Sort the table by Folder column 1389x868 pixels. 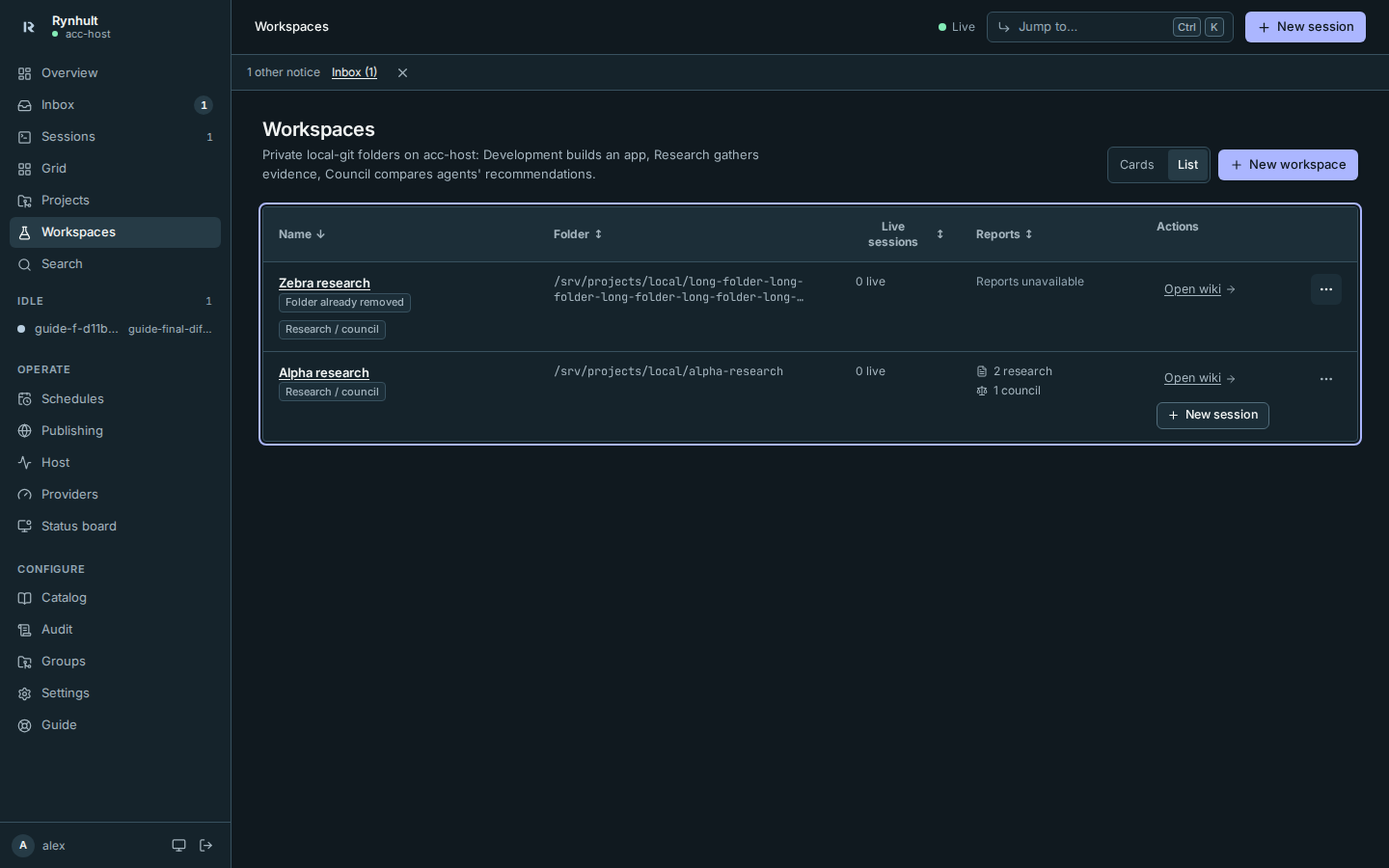pos(578,234)
